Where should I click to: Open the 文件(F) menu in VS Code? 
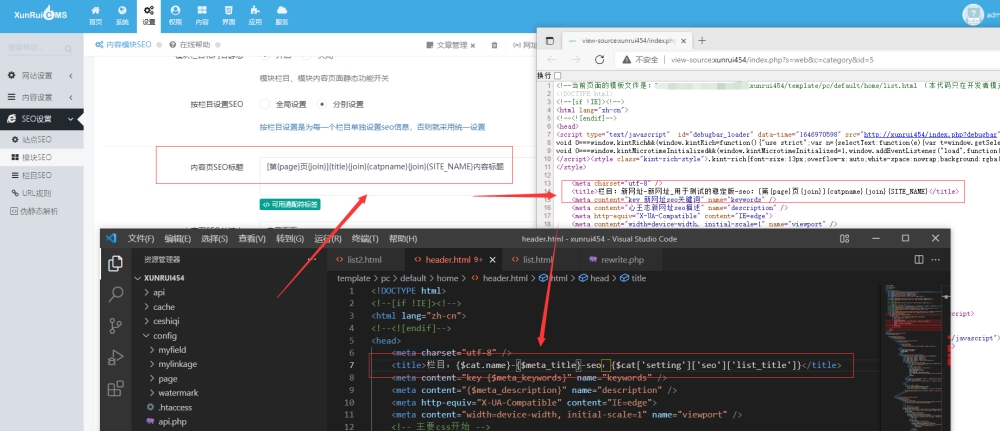(x=141, y=238)
